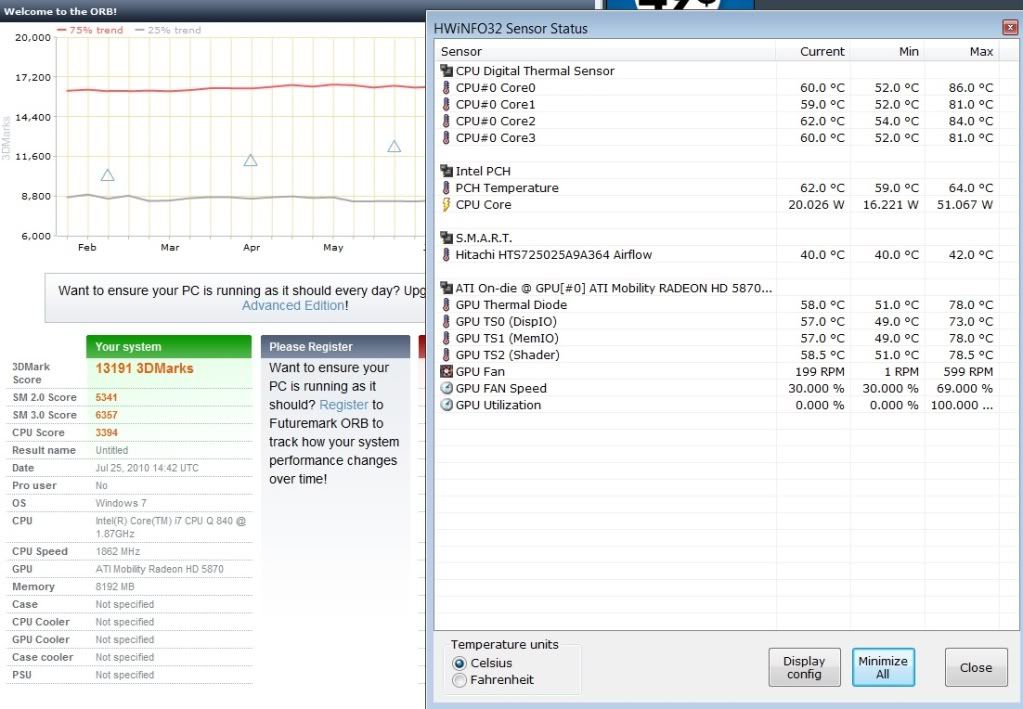Open the Advanced Edition link in ORB page

[293, 305]
